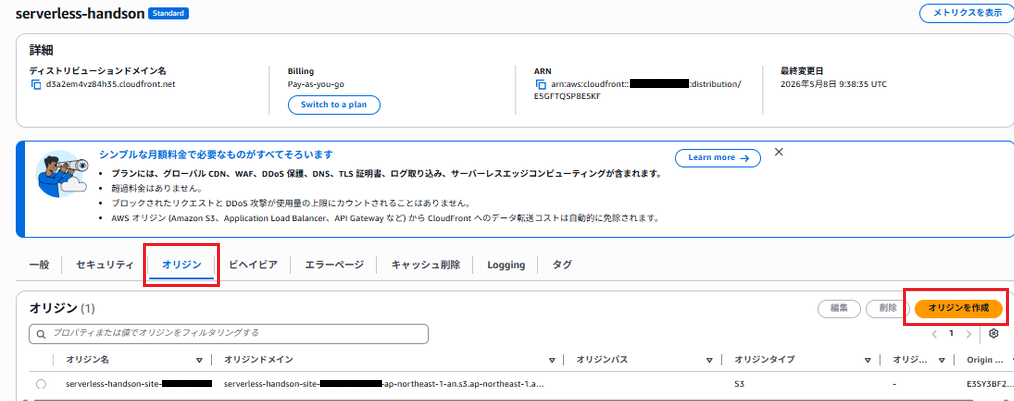Image resolution: width=1014 pixels, height=401 pixels.
Task: Go to next page of origins
Action: [x=968, y=334]
